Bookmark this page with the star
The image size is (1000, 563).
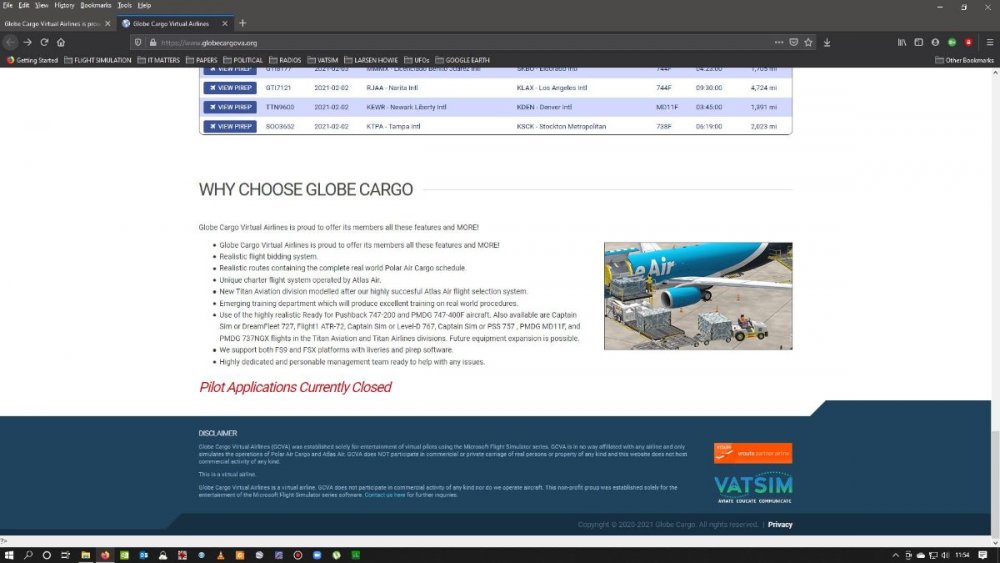click(808, 42)
